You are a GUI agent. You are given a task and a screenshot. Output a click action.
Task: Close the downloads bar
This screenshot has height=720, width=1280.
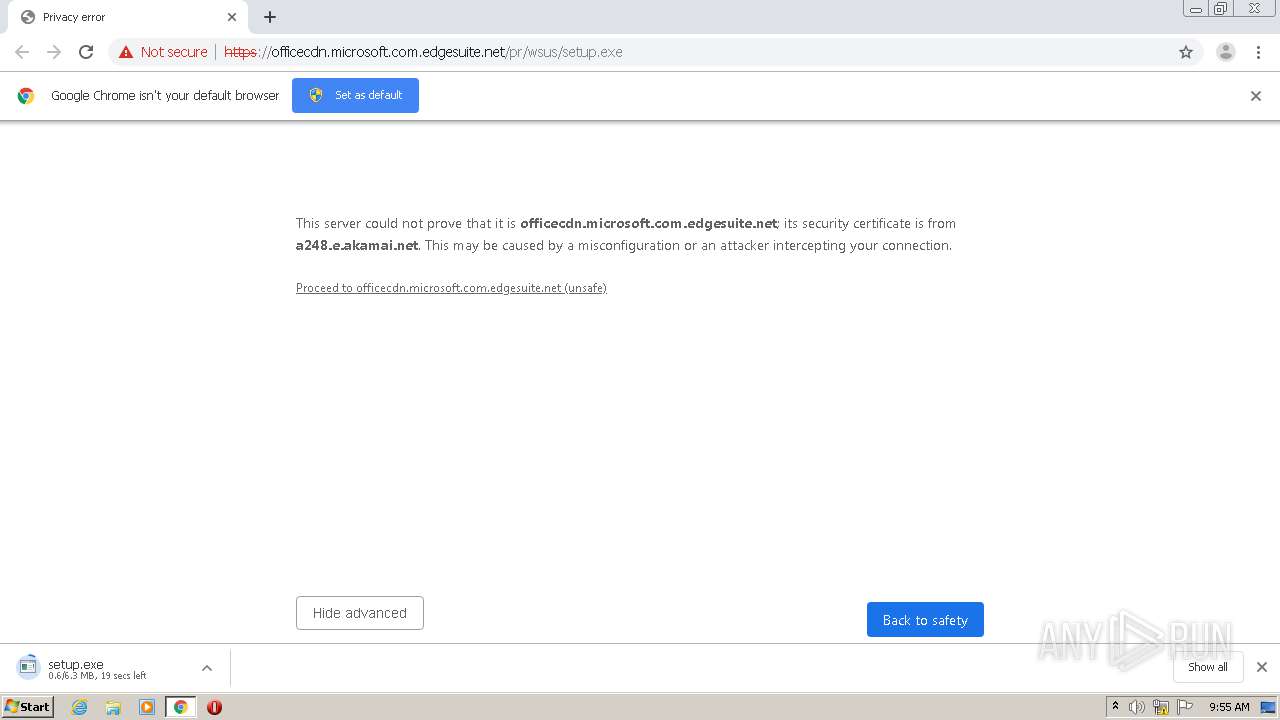tap(1262, 667)
